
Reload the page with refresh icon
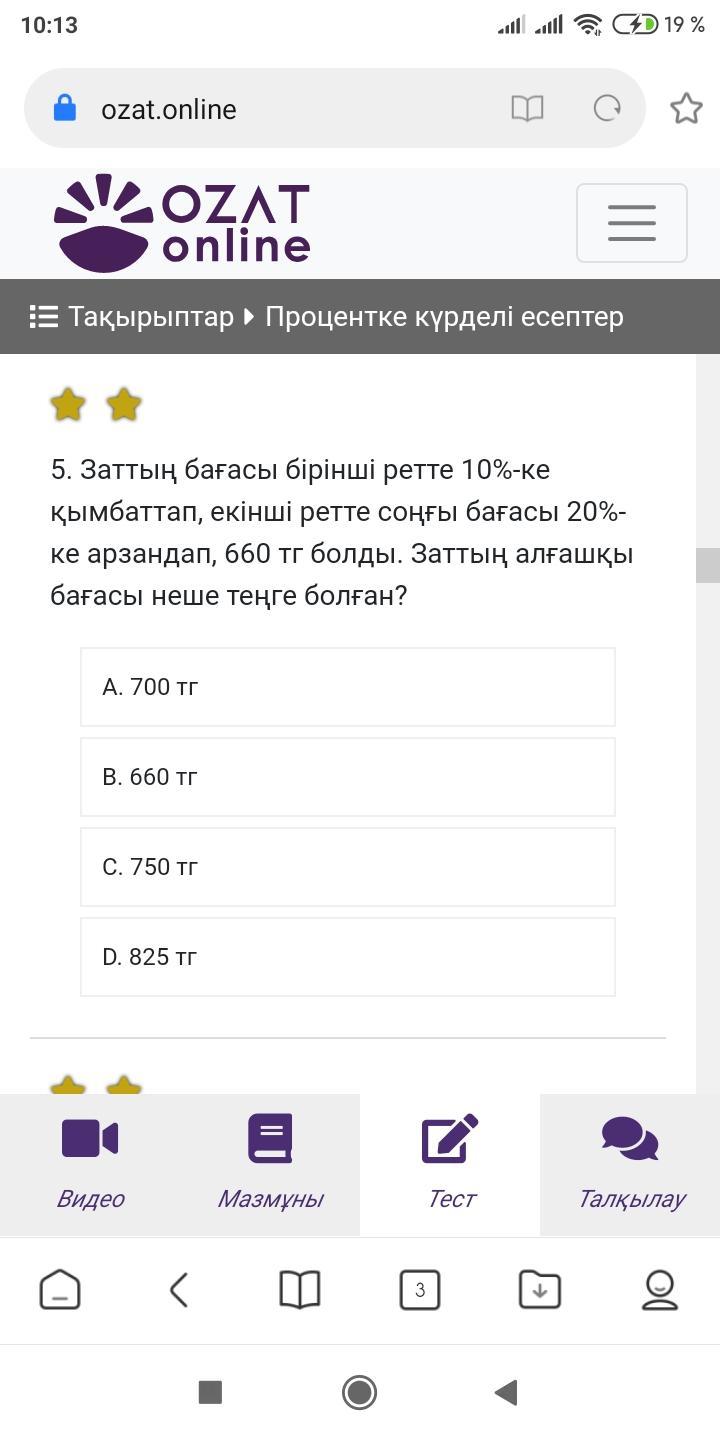click(x=607, y=108)
